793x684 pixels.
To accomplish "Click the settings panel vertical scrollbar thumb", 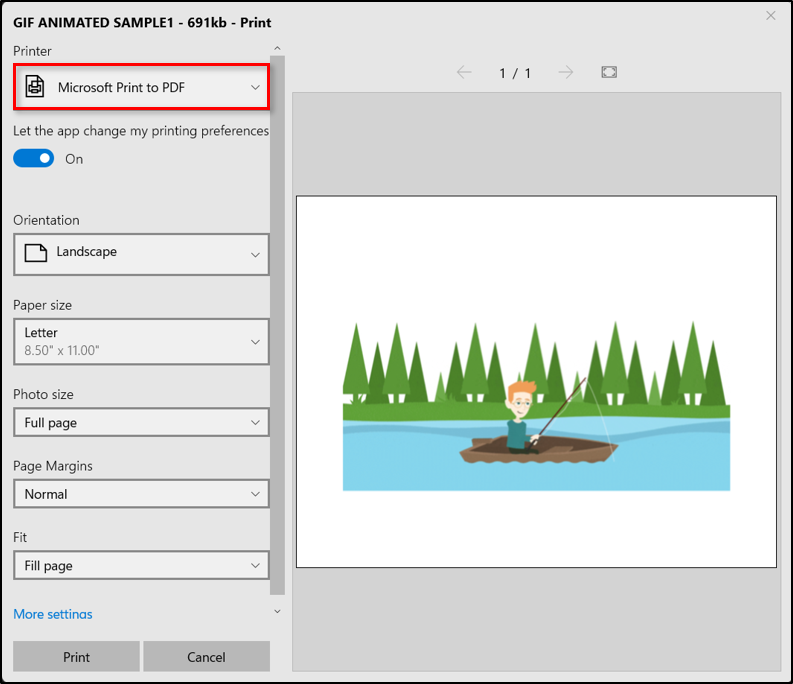I will point(277,325).
